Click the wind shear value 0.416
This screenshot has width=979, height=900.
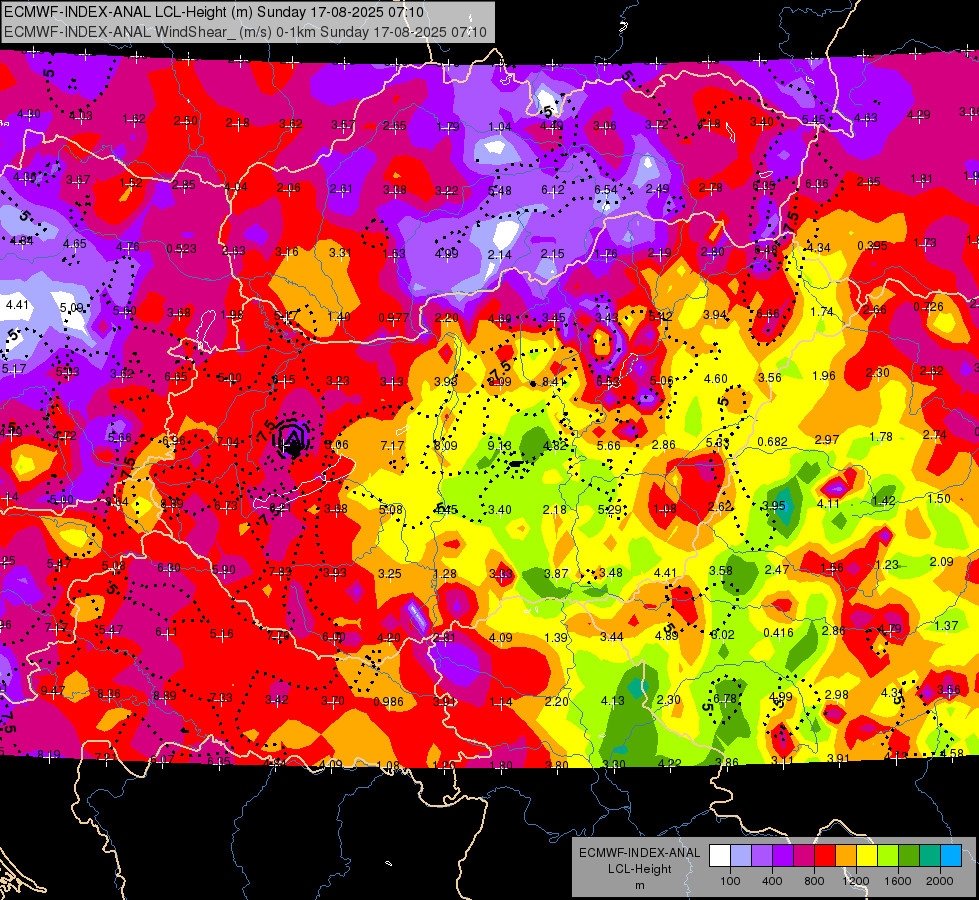pyautogui.click(x=779, y=633)
